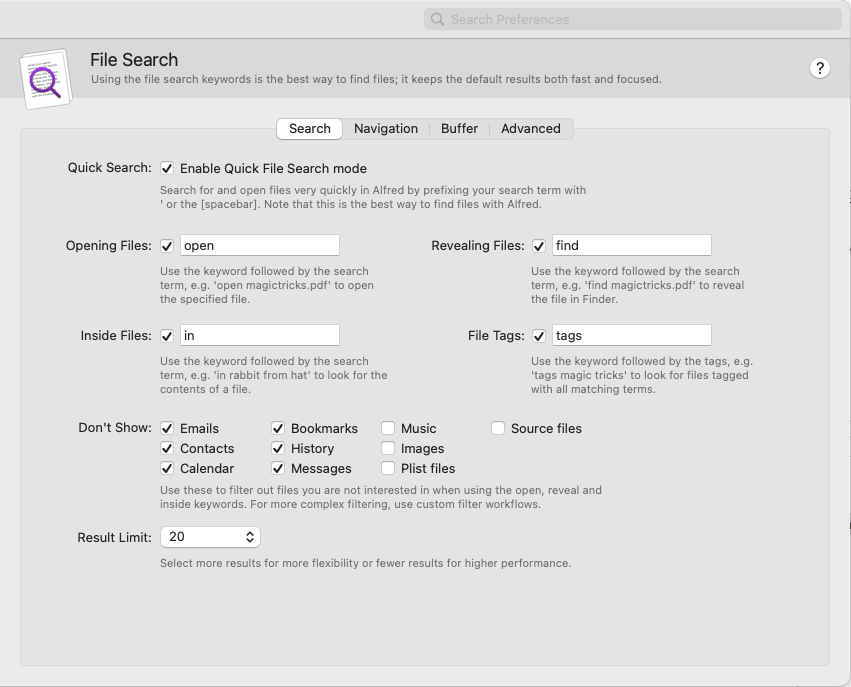Image resolution: width=851 pixels, height=687 pixels.
Task: Click the magnifying glass in Search Preferences
Action: click(437, 20)
